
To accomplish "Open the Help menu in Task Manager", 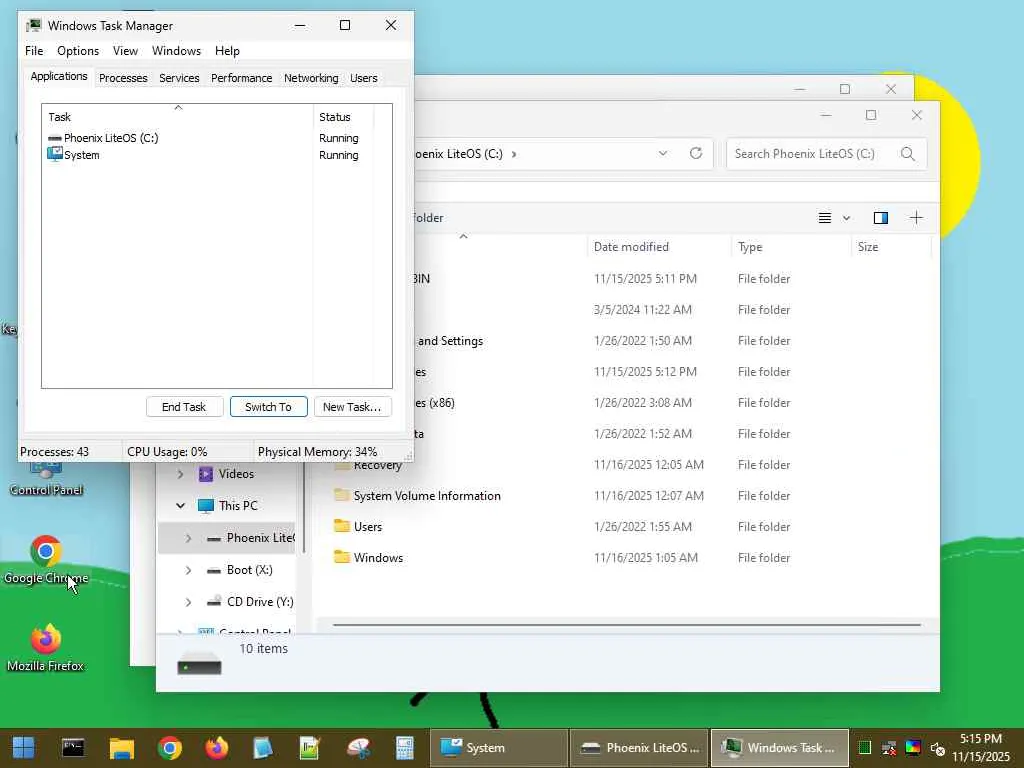I will pos(227,51).
